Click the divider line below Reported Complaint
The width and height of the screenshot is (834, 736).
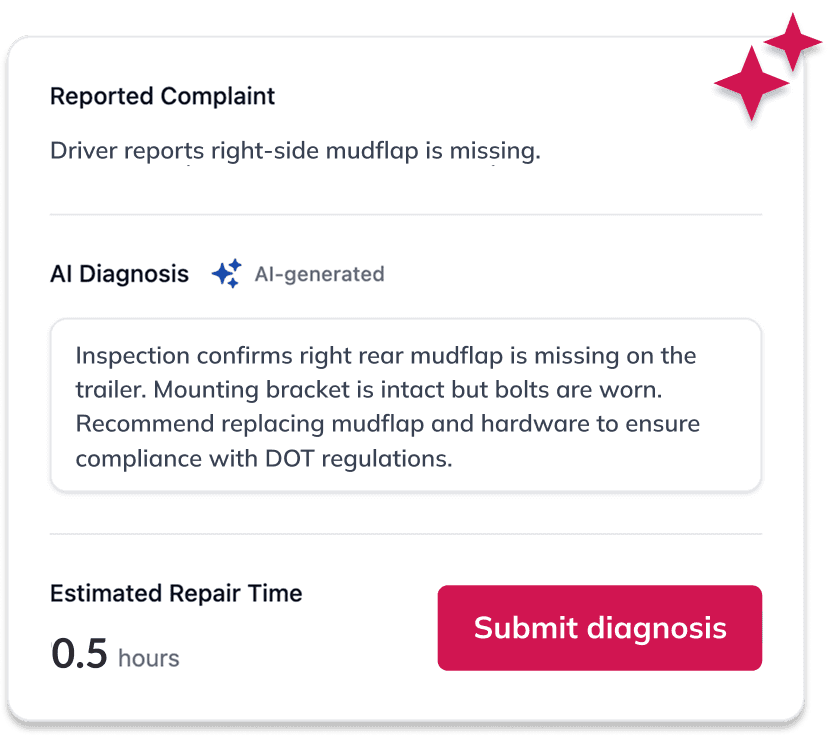406,212
